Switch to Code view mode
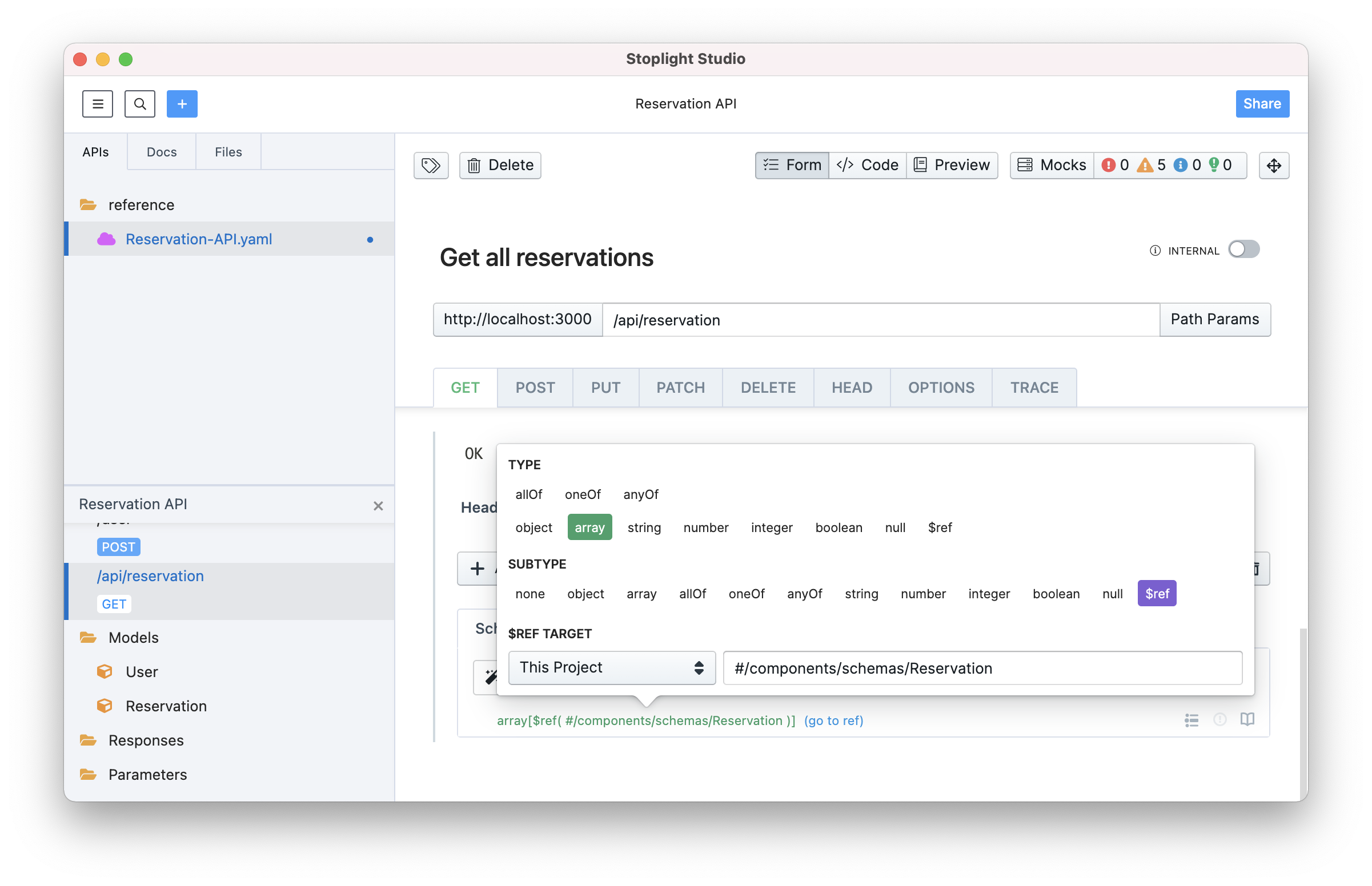Image resolution: width=1372 pixels, height=886 pixels. 867,165
